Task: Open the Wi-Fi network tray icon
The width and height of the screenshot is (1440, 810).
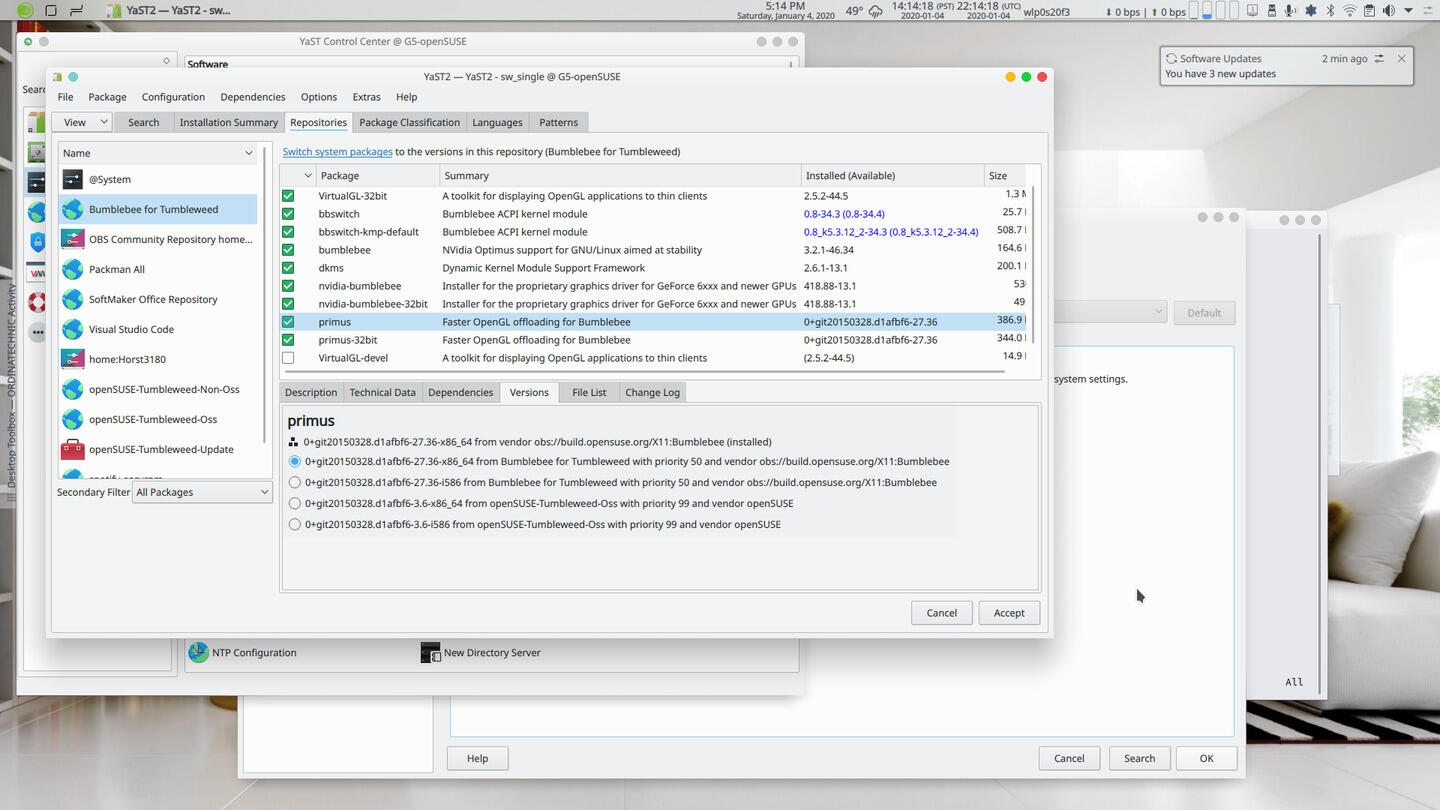Action: click(x=1349, y=11)
